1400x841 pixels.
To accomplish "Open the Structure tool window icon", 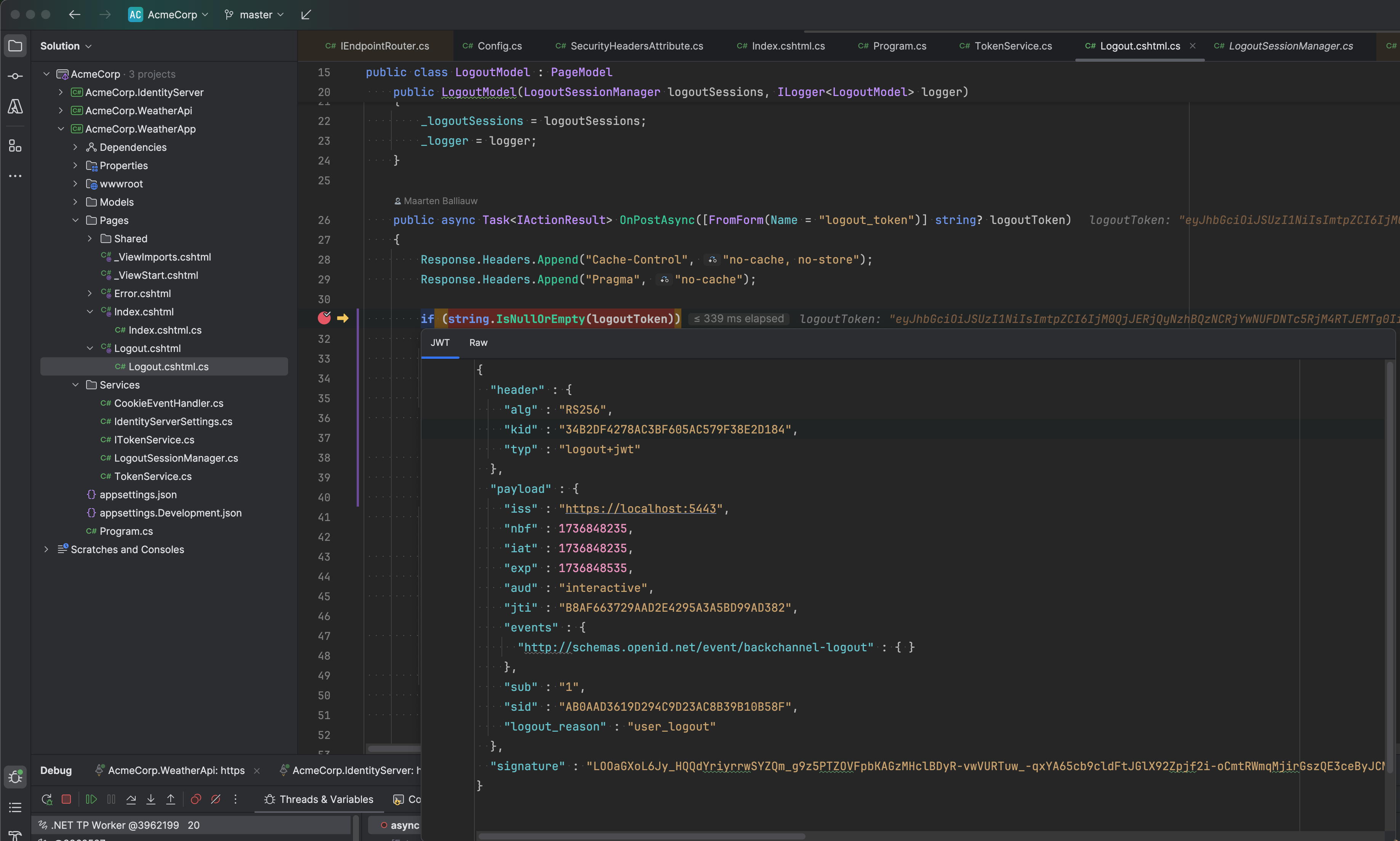I will click(x=15, y=145).
